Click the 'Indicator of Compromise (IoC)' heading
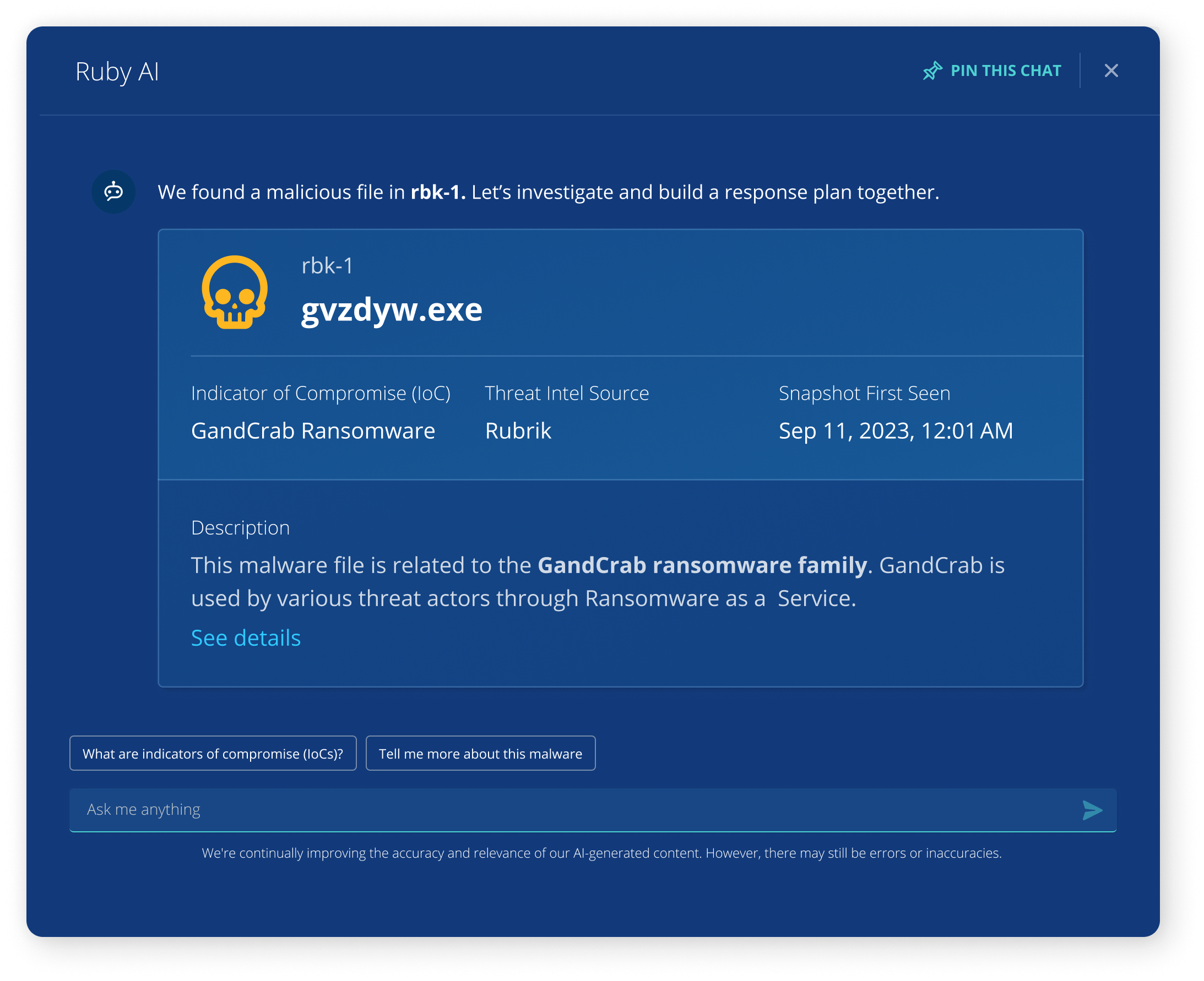Screen dimensions: 1204x981 321,393
